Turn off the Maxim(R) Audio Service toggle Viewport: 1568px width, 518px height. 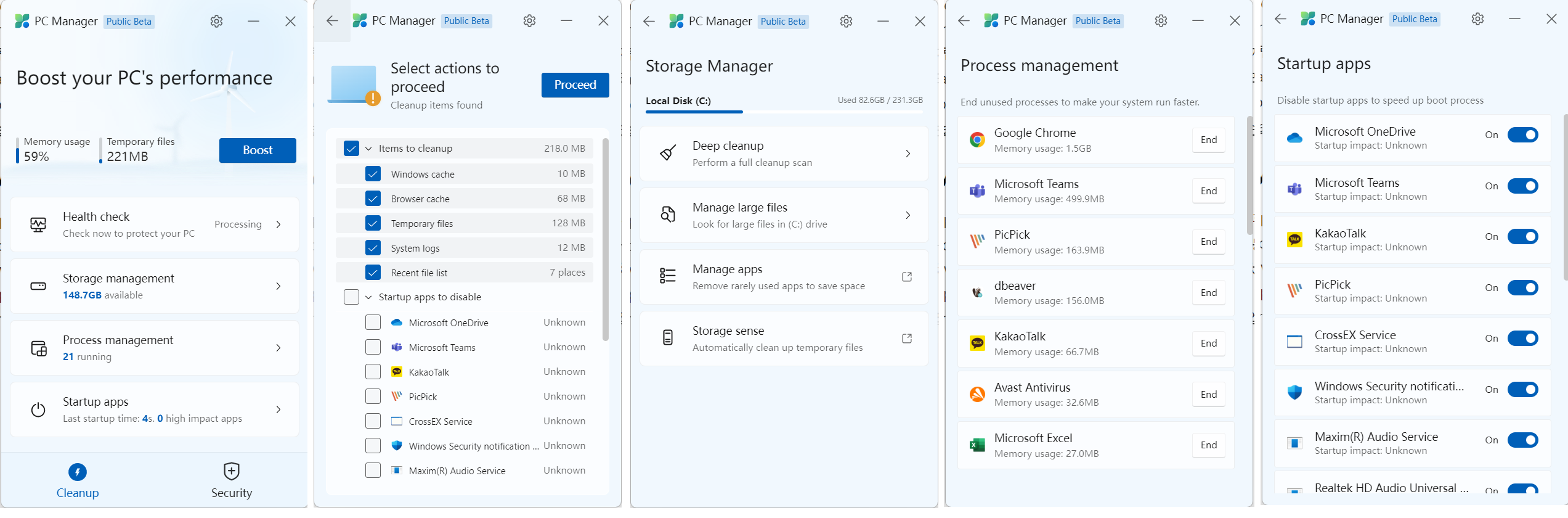[x=1522, y=440]
